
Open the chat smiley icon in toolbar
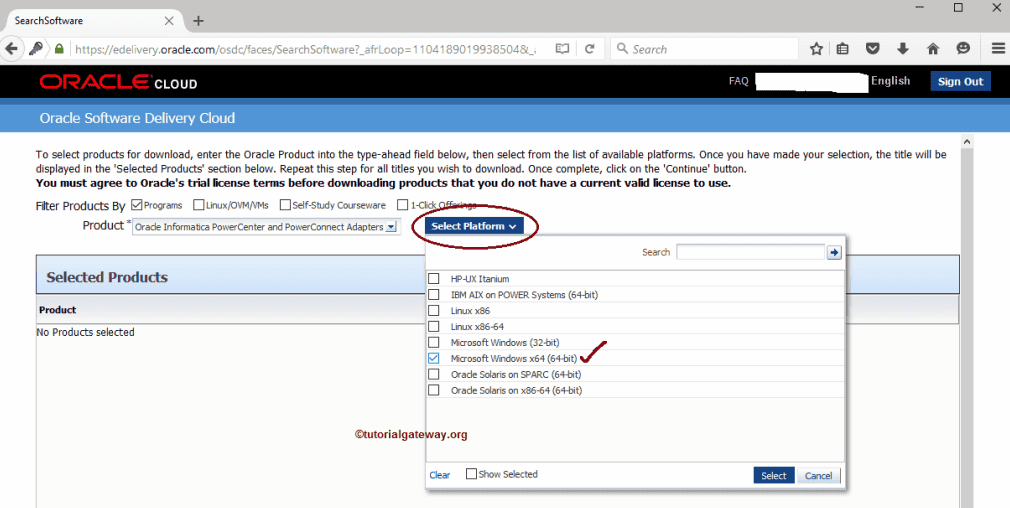tap(963, 49)
